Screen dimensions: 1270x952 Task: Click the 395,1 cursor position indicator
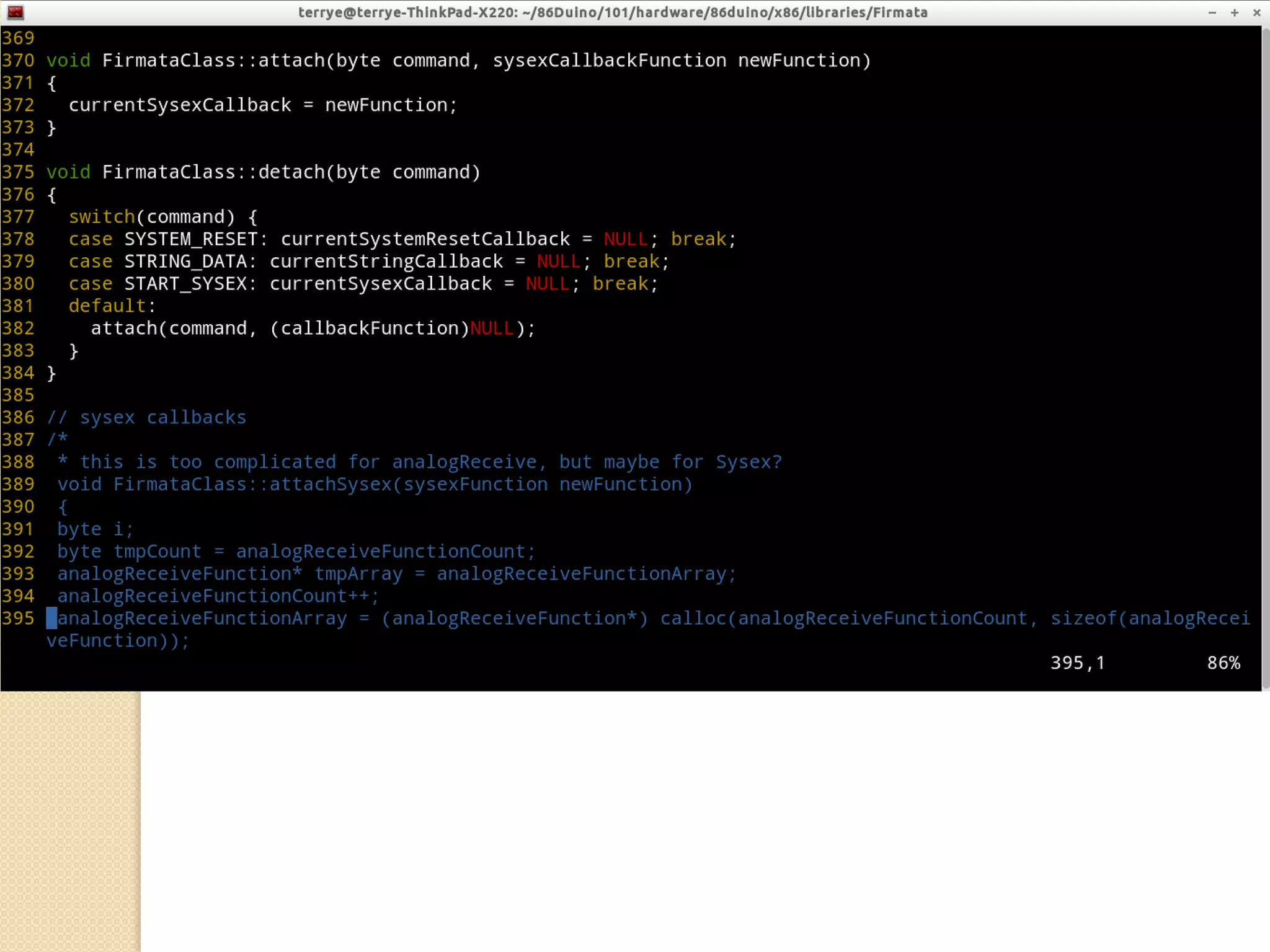click(1077, 663)
